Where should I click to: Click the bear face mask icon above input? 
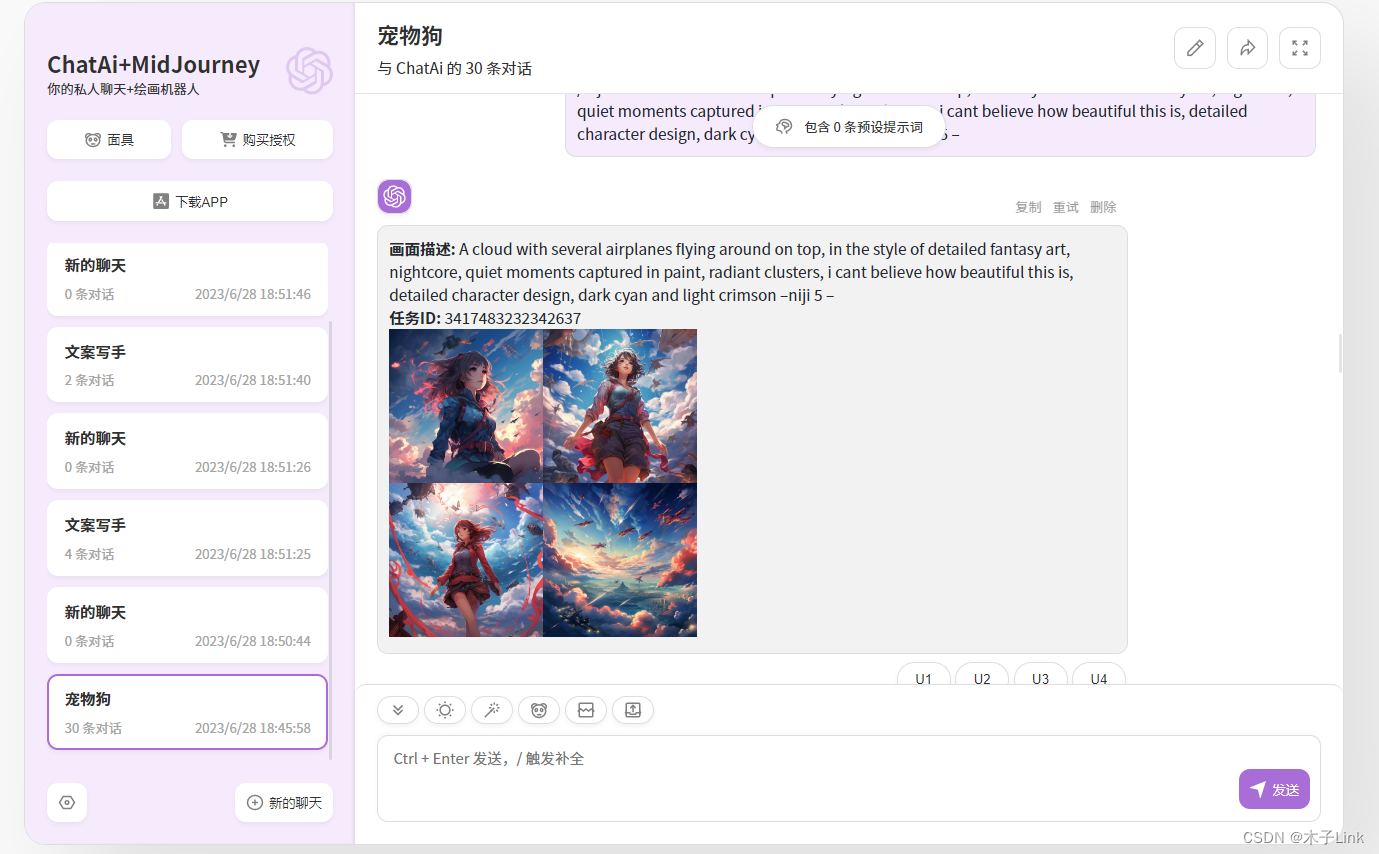[538, 710]
